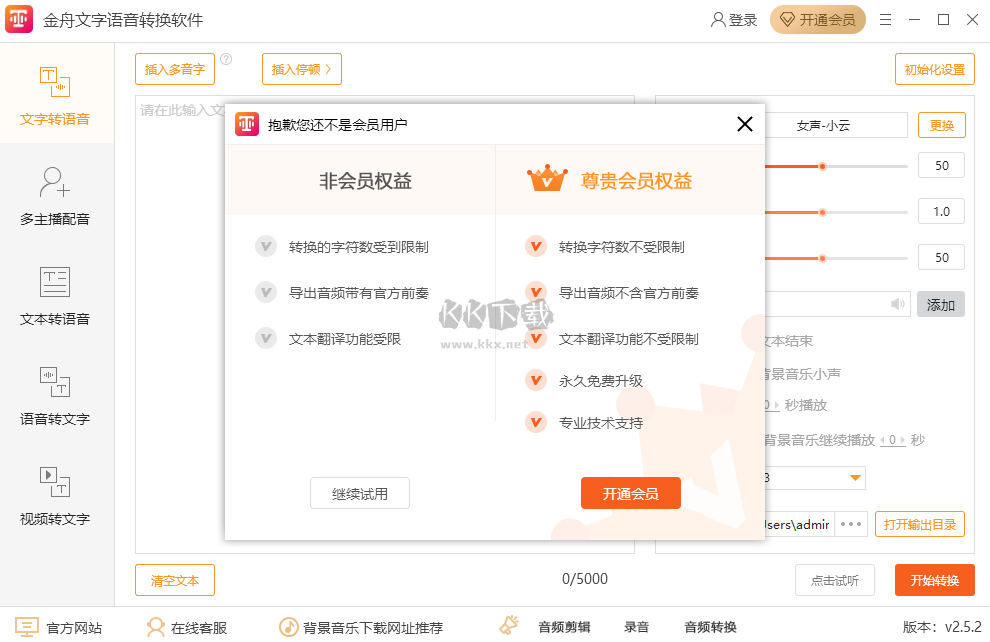Screen dimensions: 990x642
Task: Open 初始化设置 in top right
Action: pos(934,69)
